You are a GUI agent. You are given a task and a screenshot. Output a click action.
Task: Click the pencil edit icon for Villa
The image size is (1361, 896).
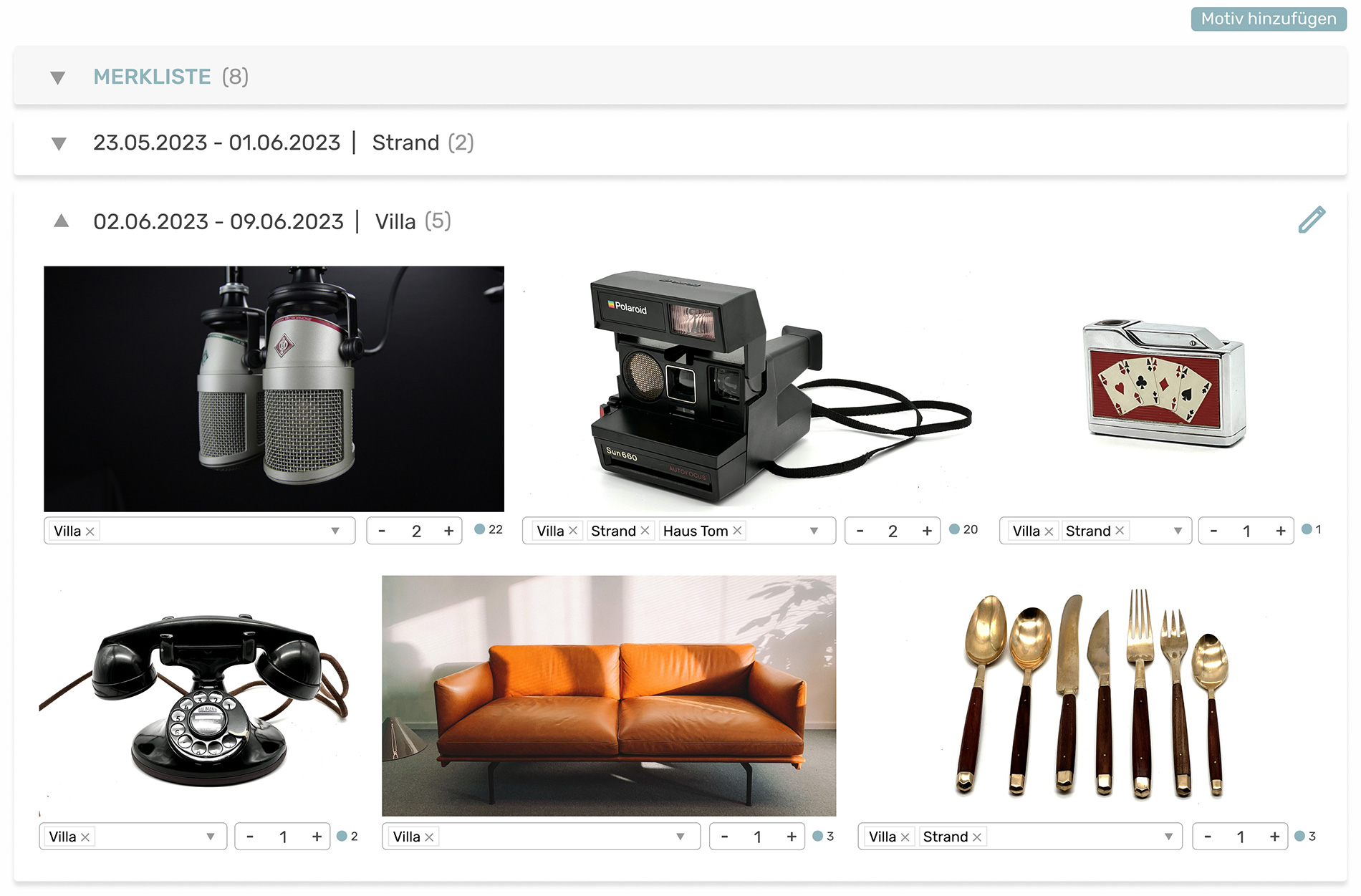point(1312,220)
